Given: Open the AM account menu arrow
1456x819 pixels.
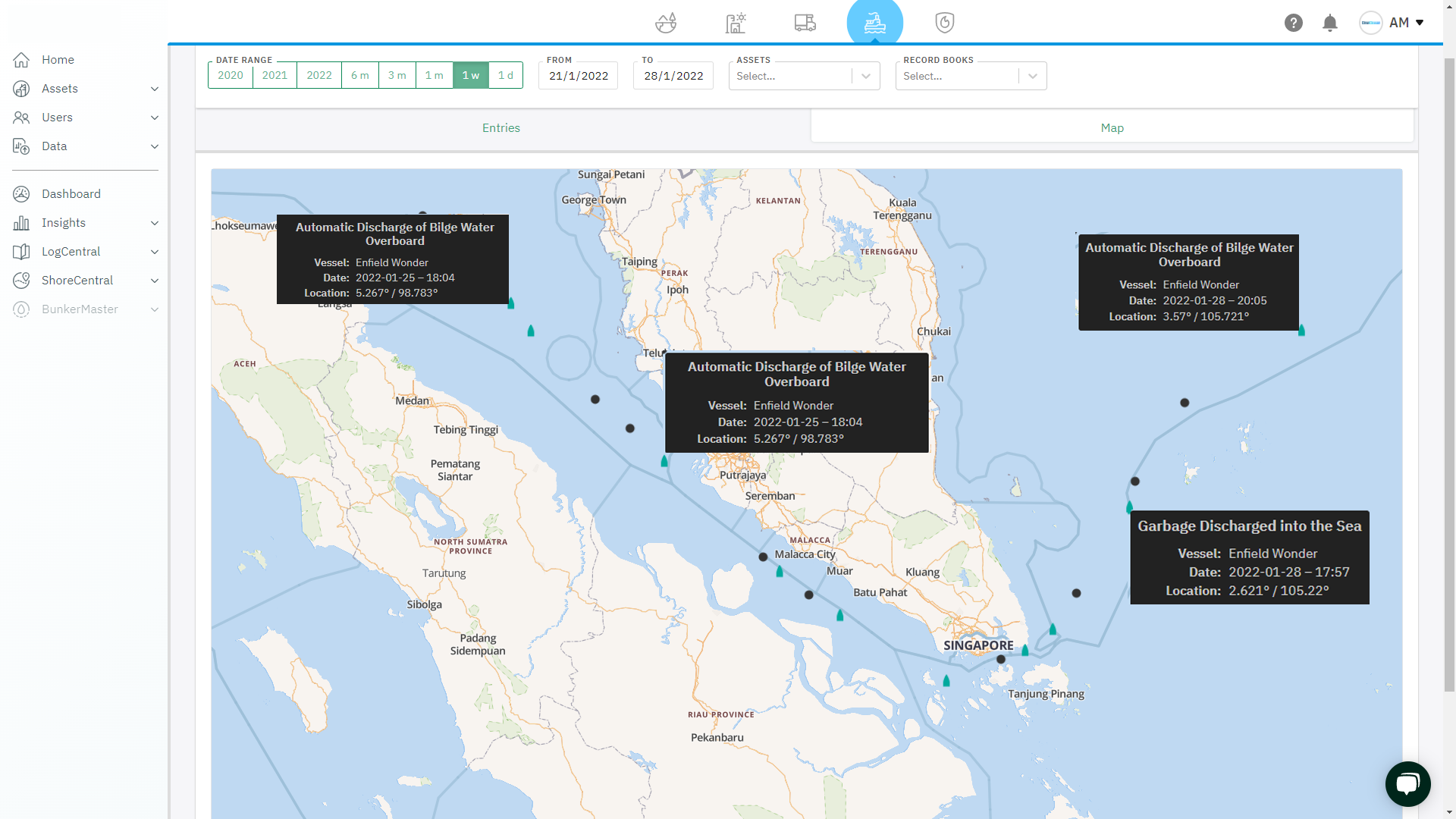Looking at the screenshot, I should tap(1420, 23).
